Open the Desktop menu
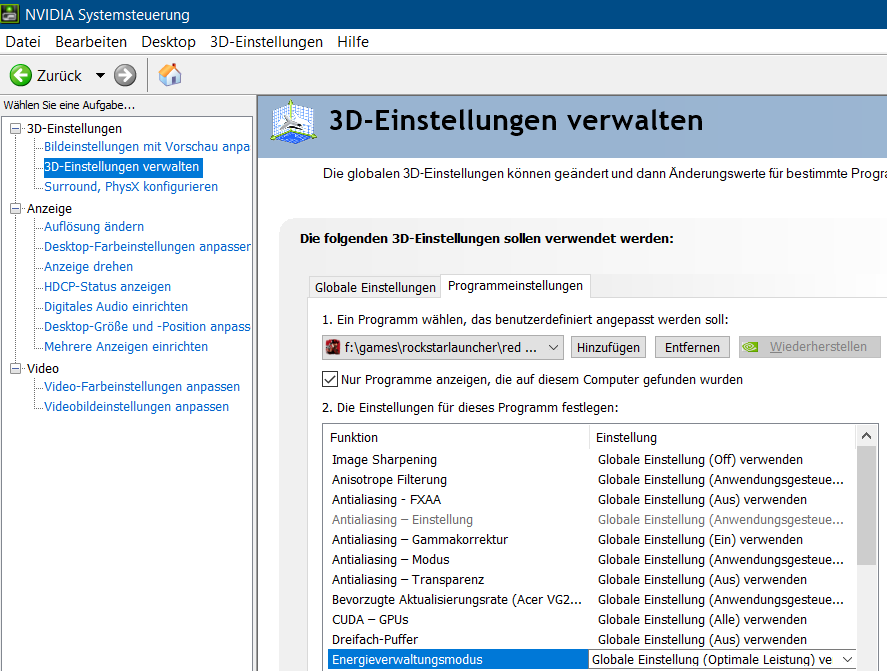This screenshot has width=887, height=671. 169,42
